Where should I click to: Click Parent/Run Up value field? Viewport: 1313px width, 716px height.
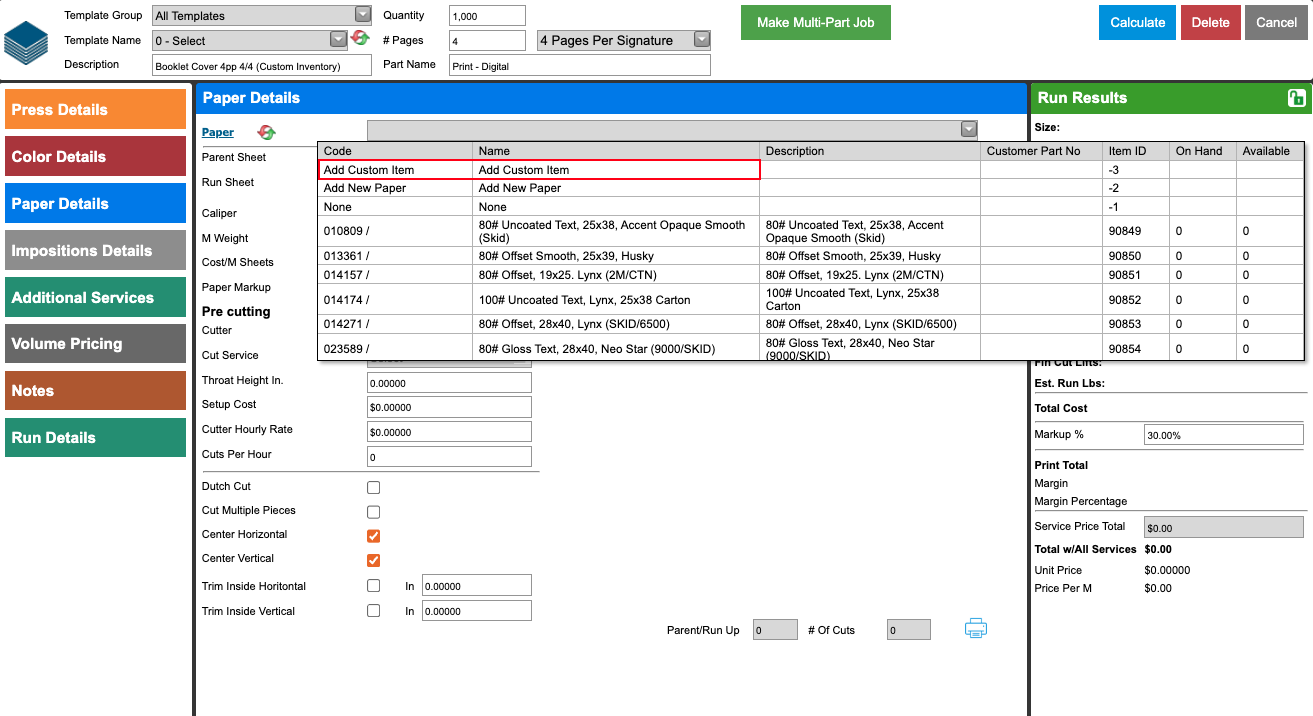click(776, 630)
